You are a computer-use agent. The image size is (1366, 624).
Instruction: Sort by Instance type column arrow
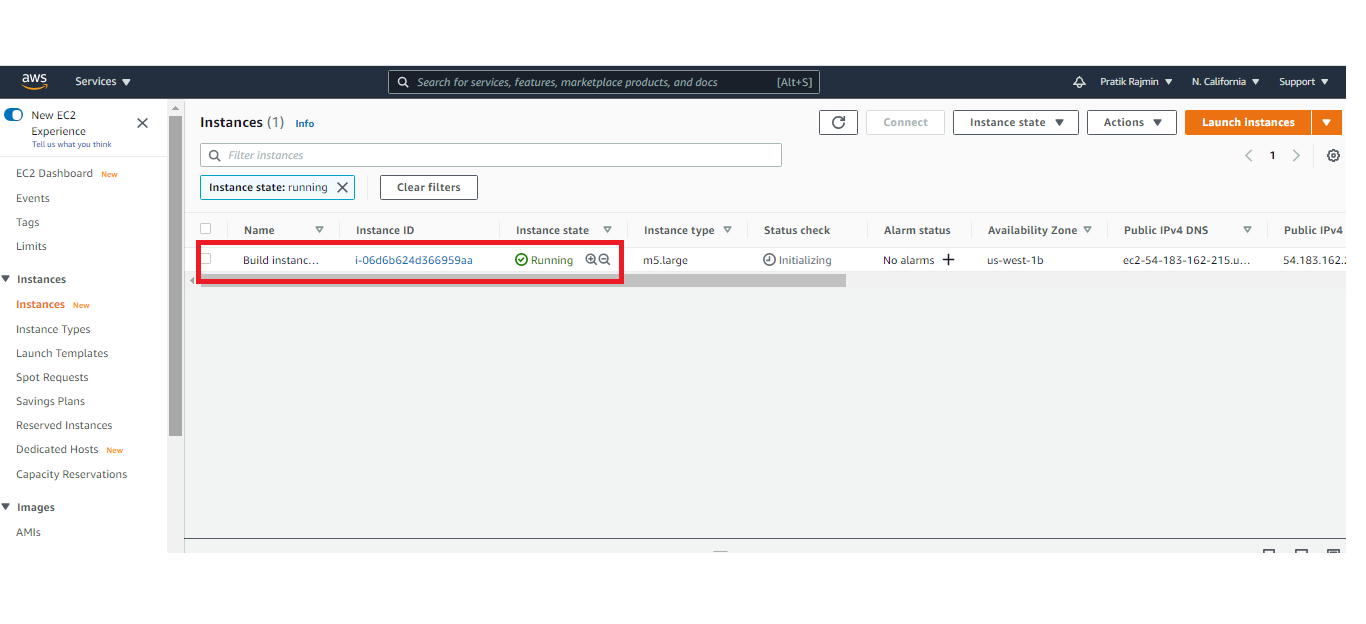click(x=727, y=229)
